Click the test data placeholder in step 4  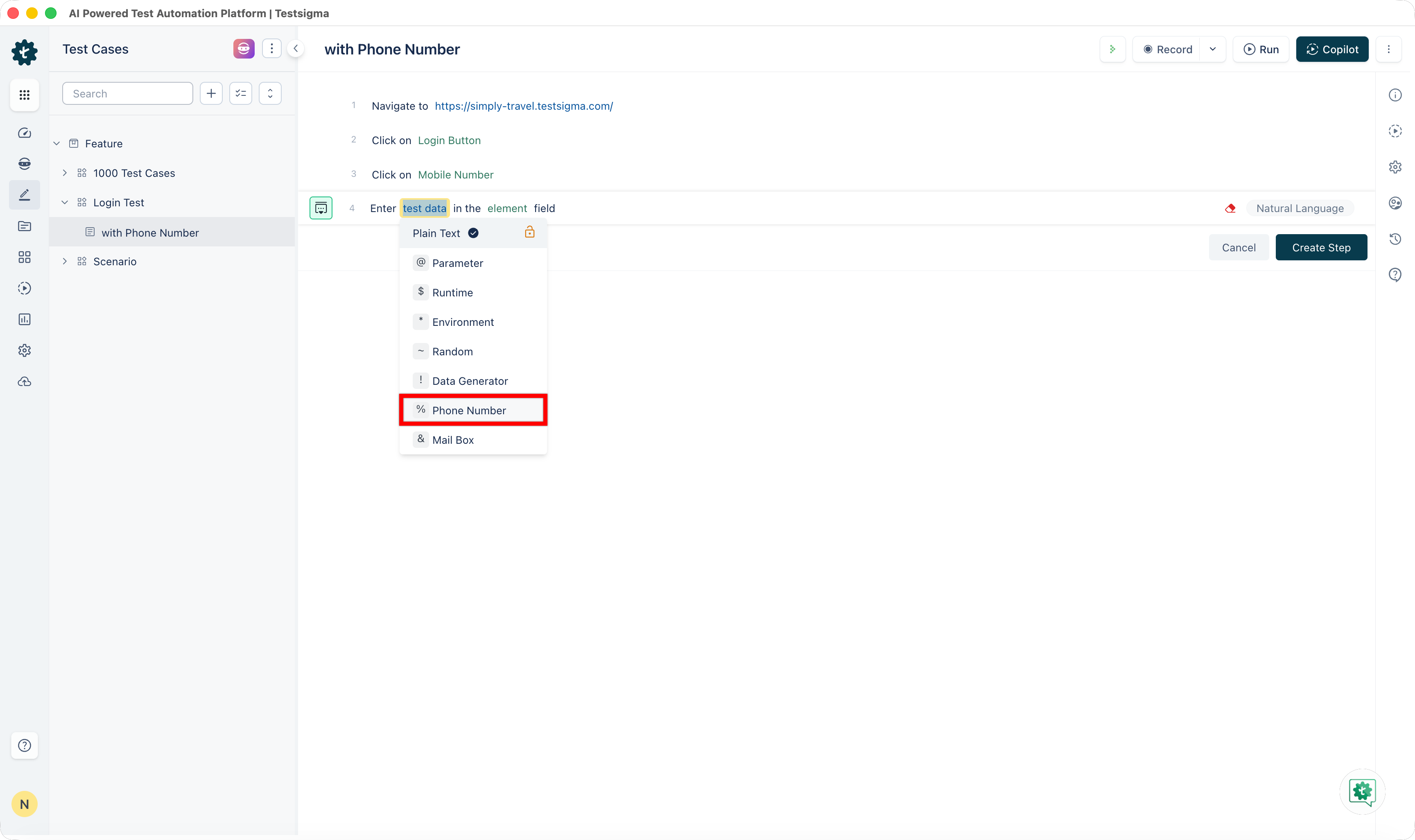click(x=425, y=208)
